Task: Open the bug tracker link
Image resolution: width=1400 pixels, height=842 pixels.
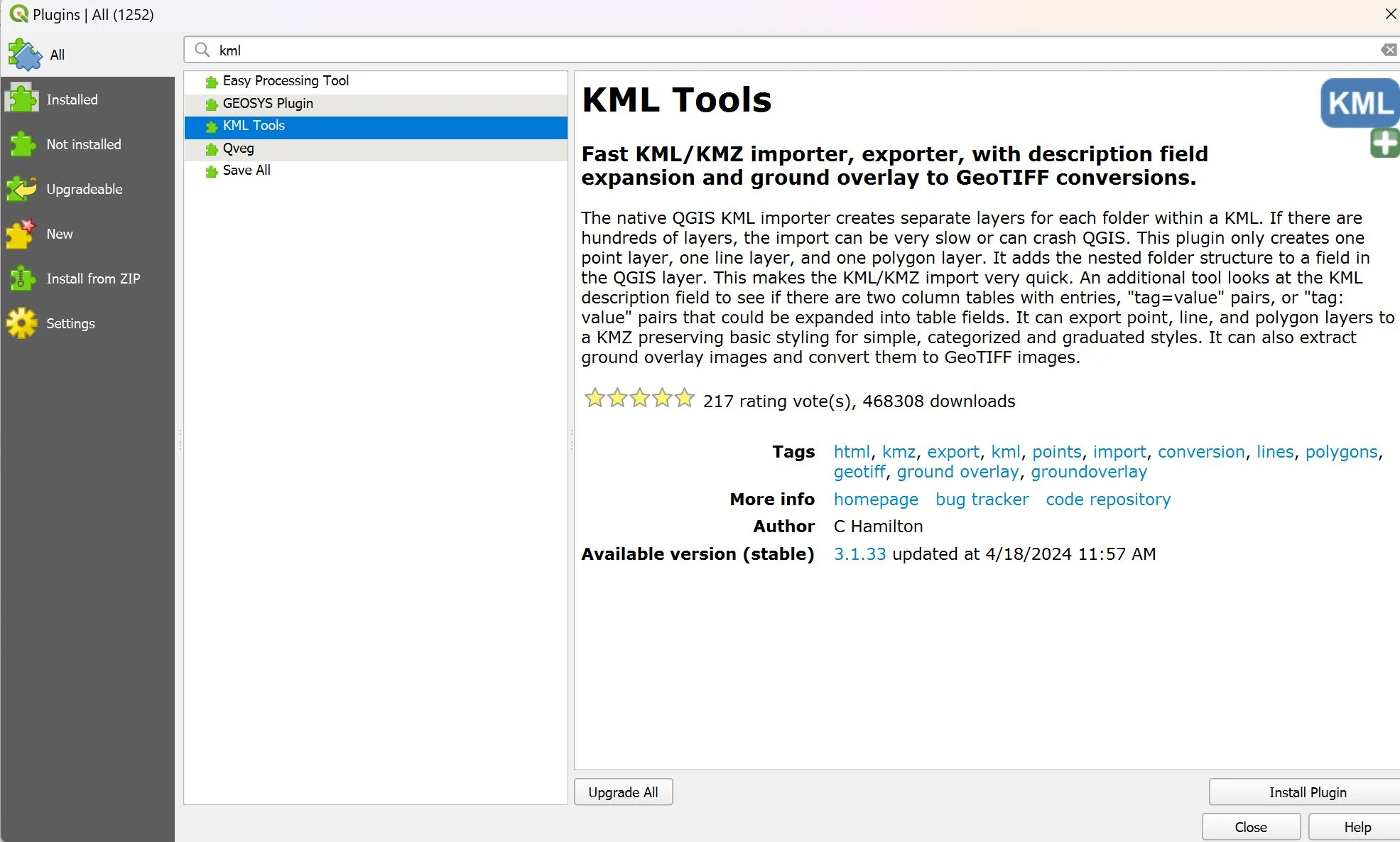Action: click(982, 499)
